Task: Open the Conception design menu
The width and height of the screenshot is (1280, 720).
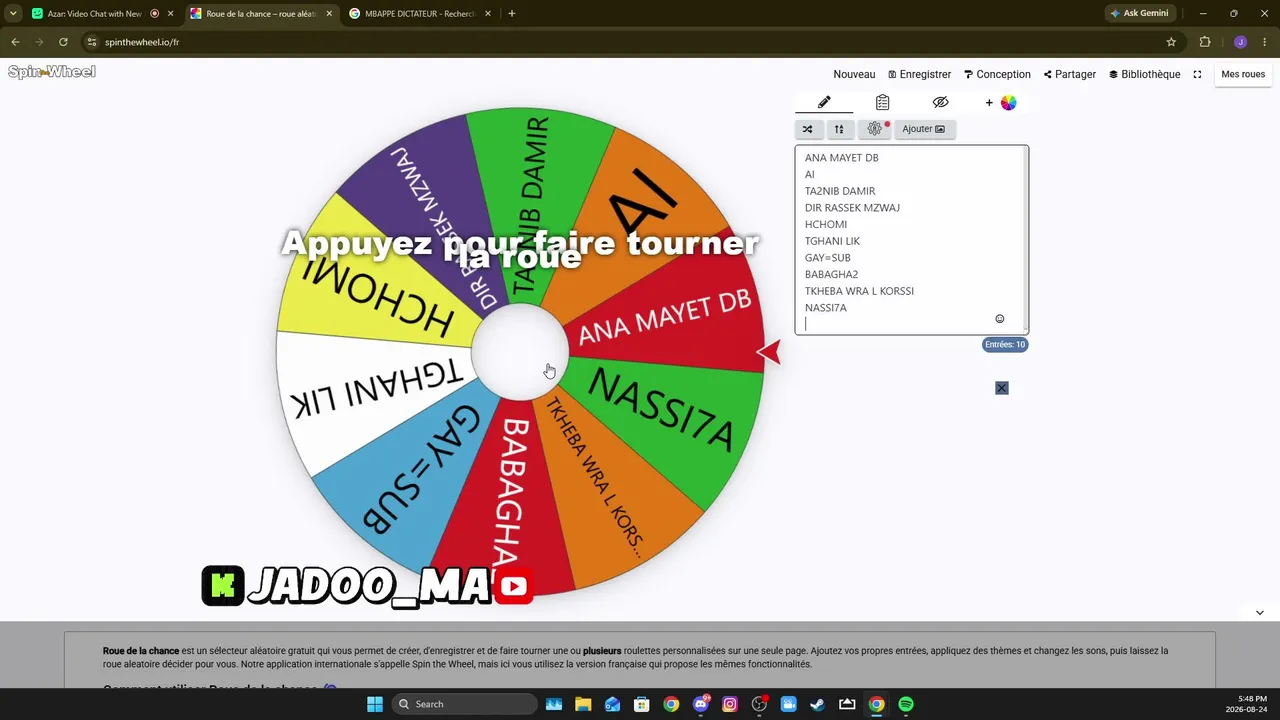Action: pyautogui.click(x=997, y=74)
